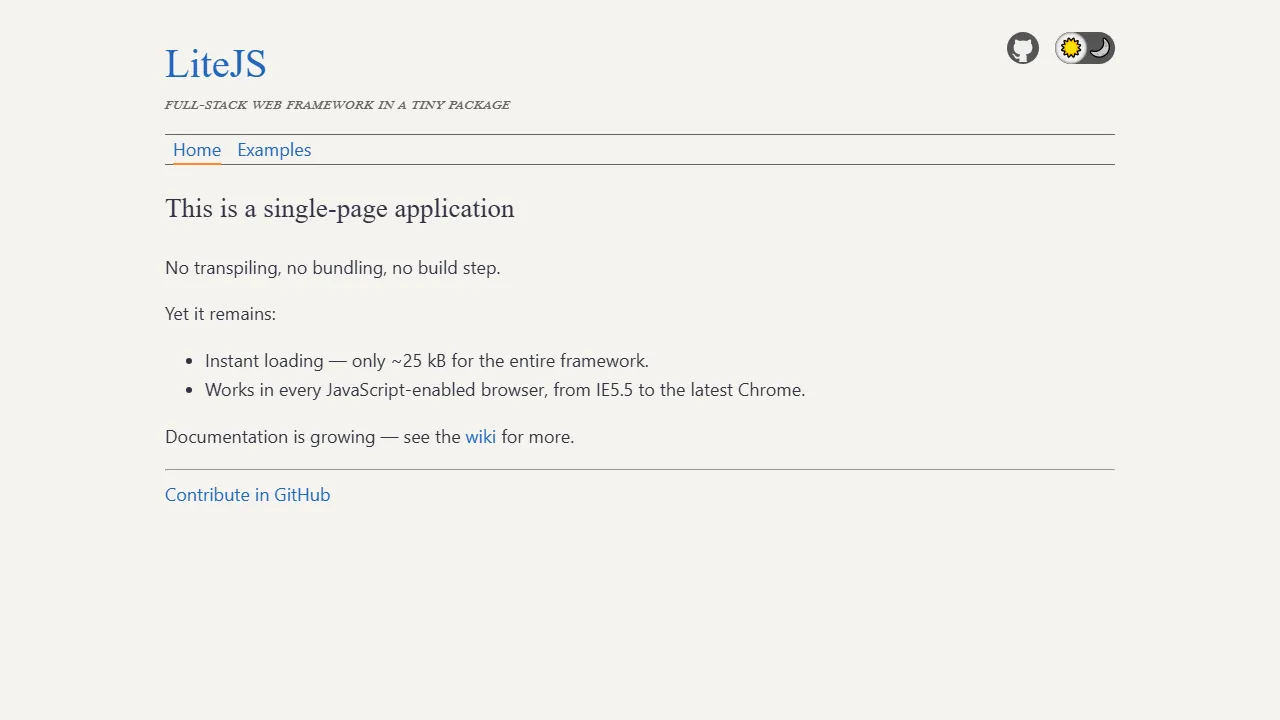Select the yellow sun symbol for light theme
Image resolution: width=1280 pixels, height=720 pixels.
click(1070, 47)
